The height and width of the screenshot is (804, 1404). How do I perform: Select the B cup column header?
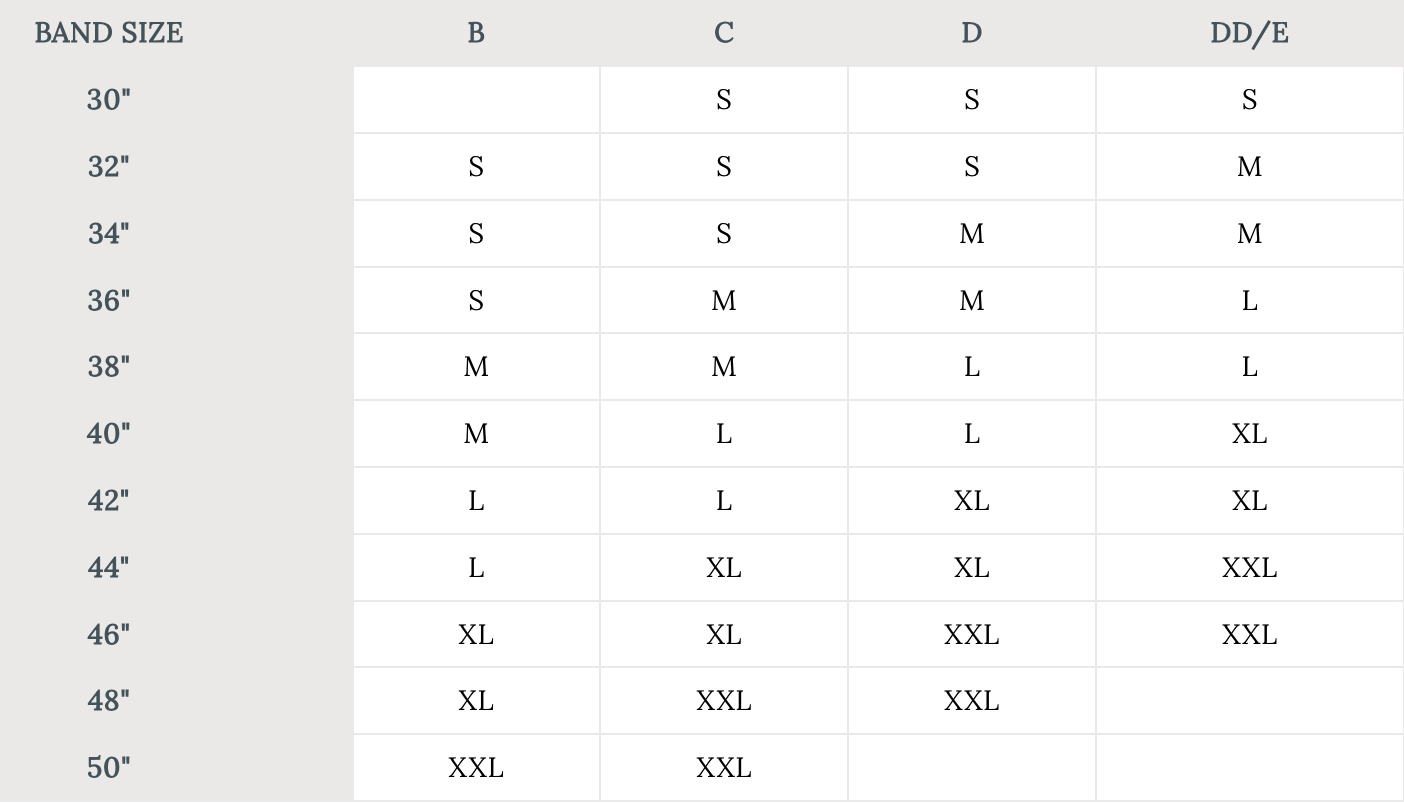point(476,33)
